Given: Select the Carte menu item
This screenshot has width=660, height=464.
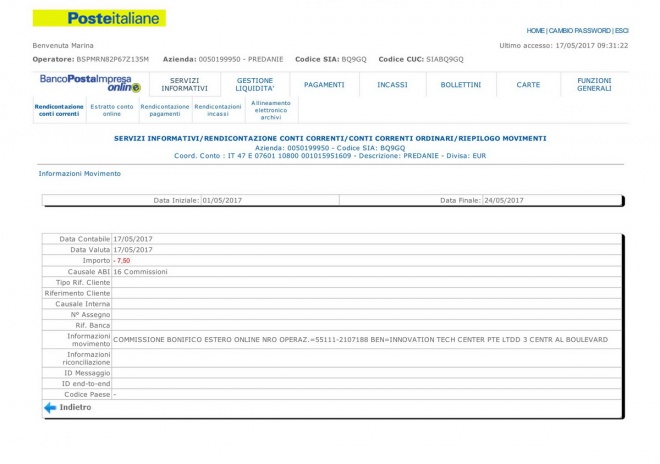Looking at the screenshot, I should tap(528, 85).
